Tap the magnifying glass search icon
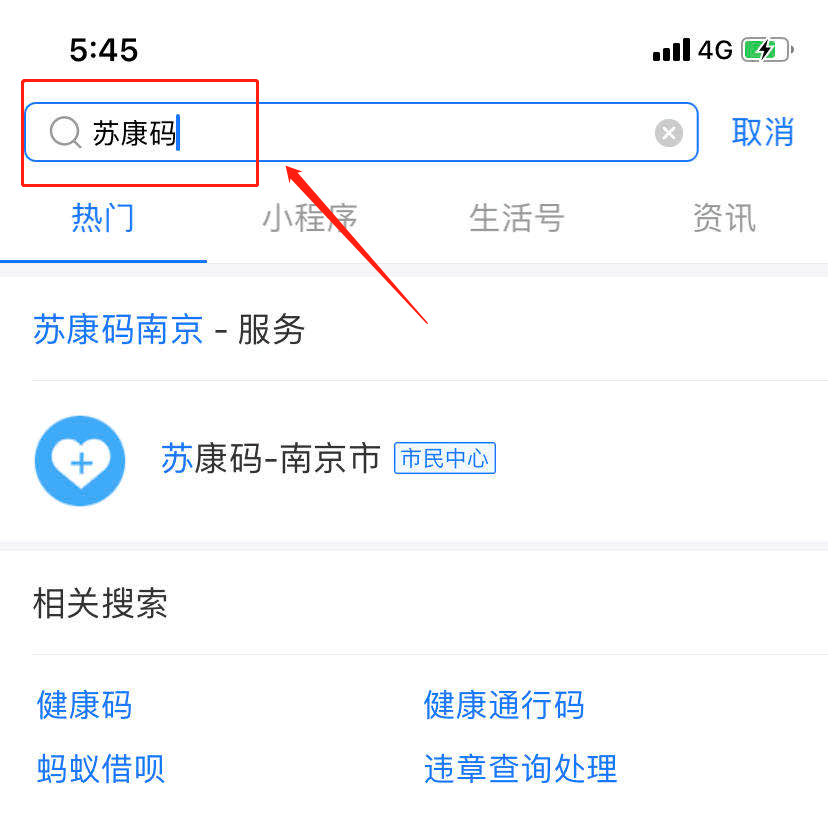 tap(65, 132)
